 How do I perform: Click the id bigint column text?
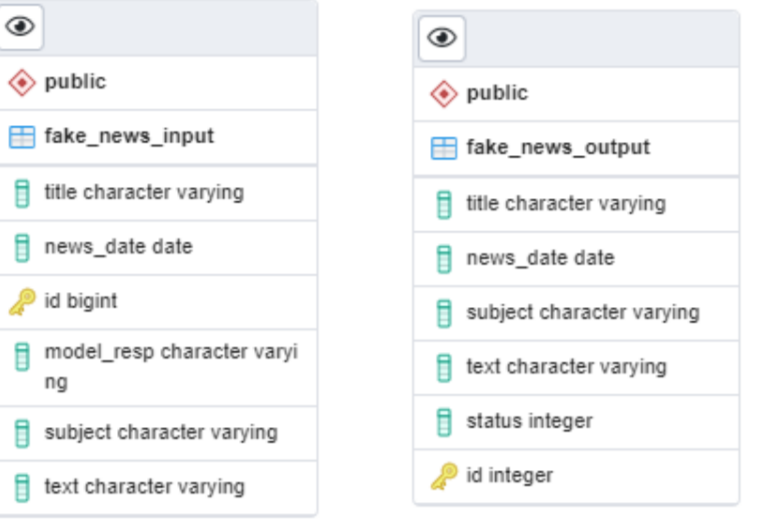click(x=81, y=301)
